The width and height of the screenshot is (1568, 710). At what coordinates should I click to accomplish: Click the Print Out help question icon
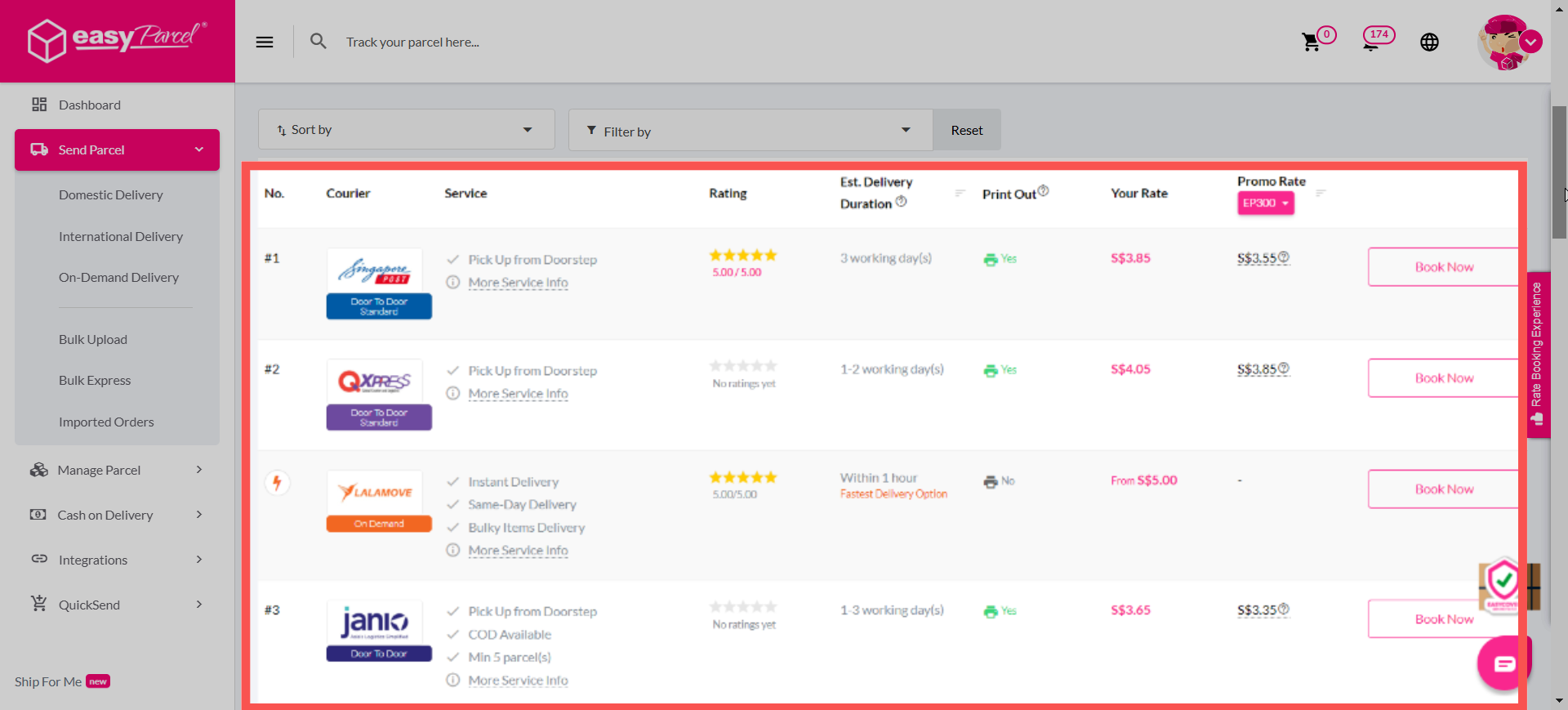1044,191
